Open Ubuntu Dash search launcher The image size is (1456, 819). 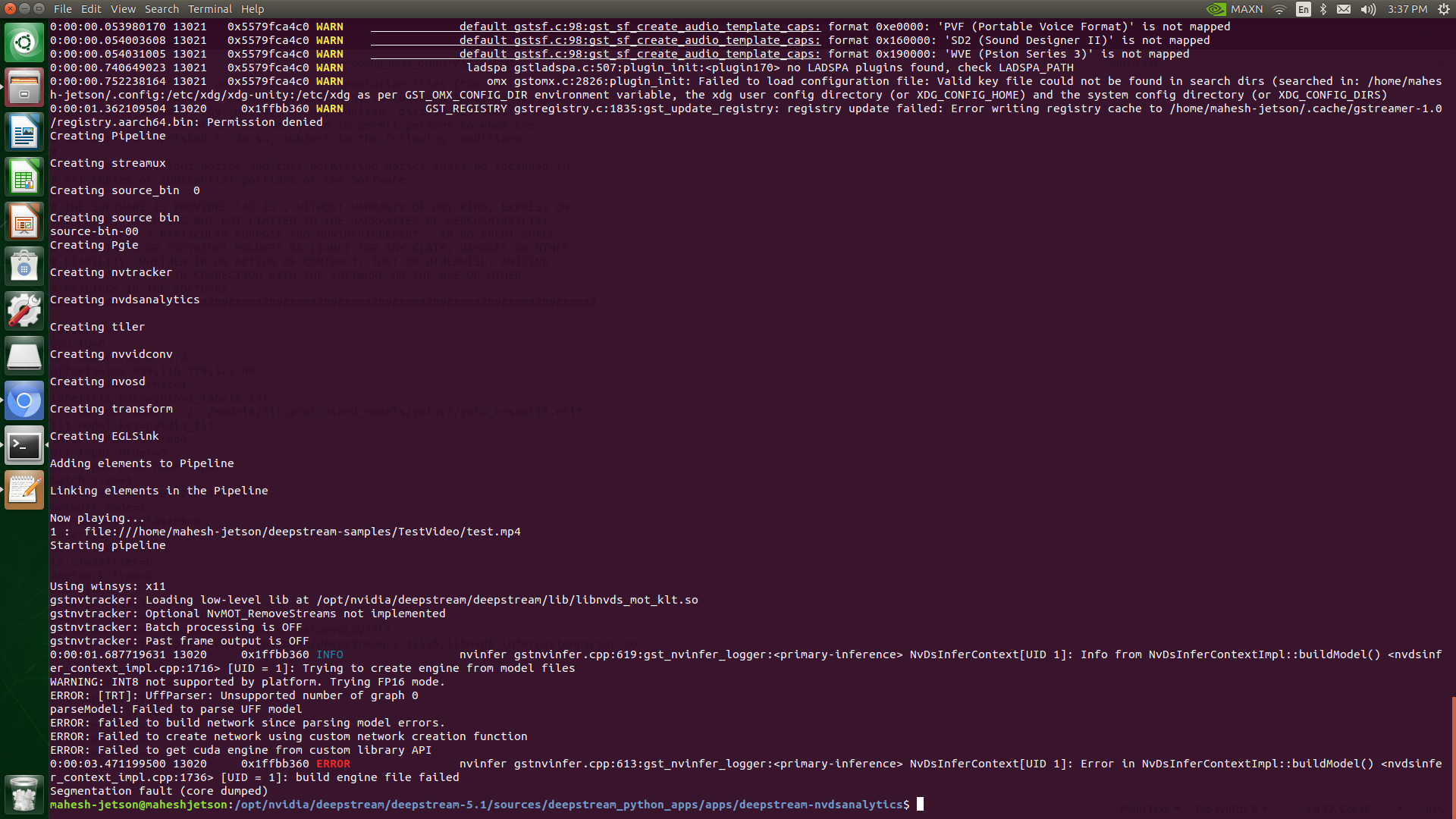(24, 42)
